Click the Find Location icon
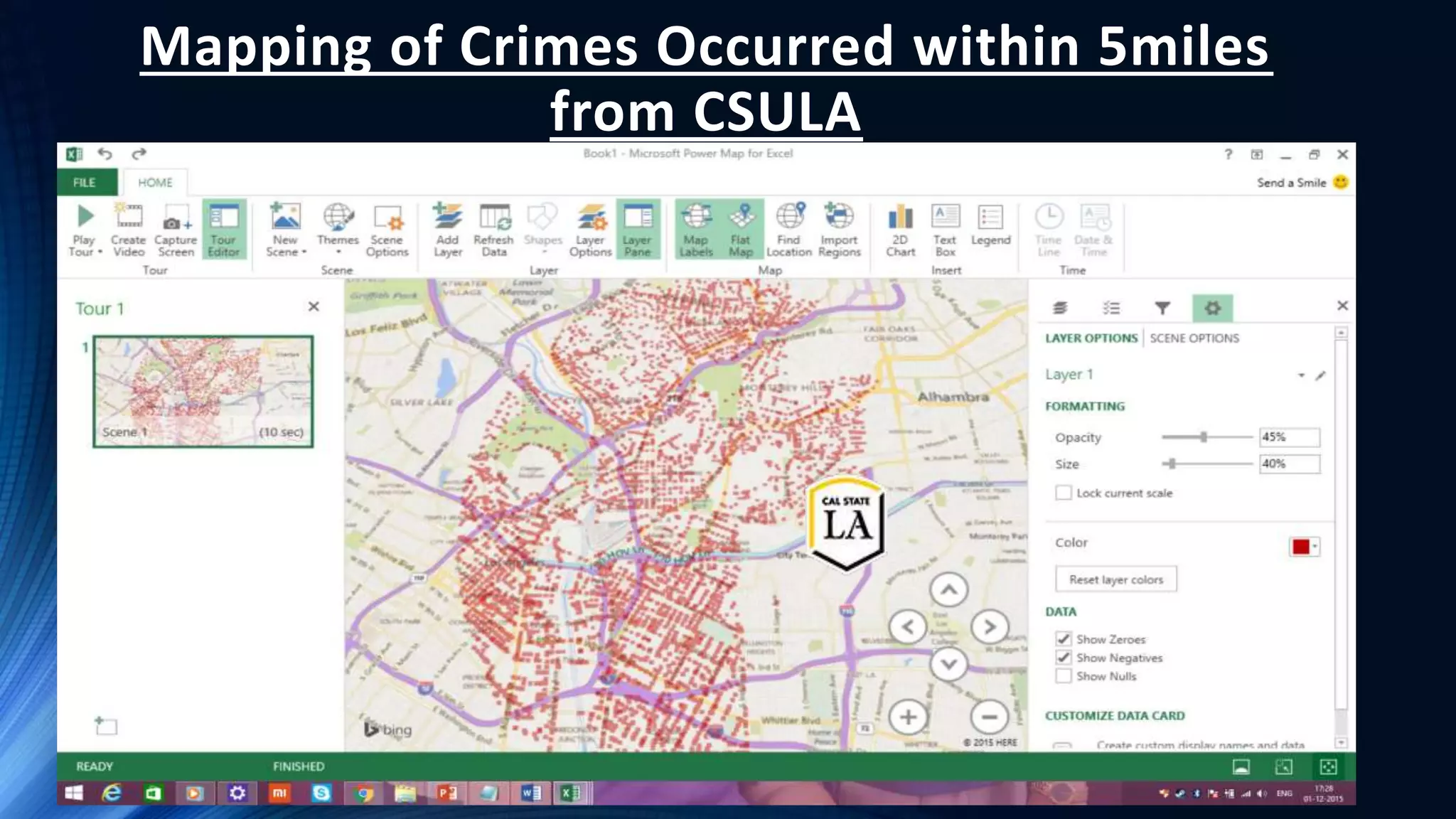1456x819 pixels. (x=790, y=215)
